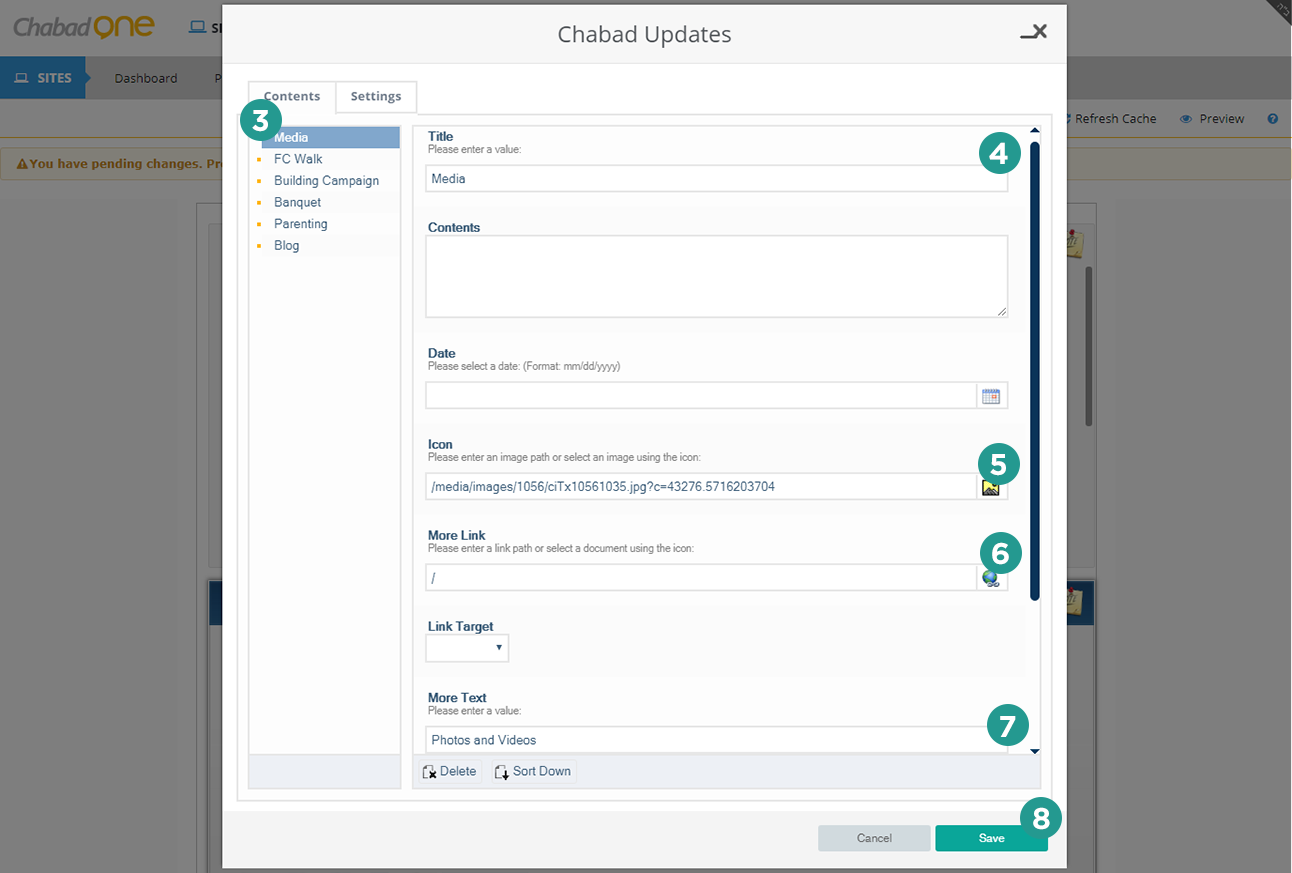
Task: Delete the selected content item
Action: tap(449, 771)
